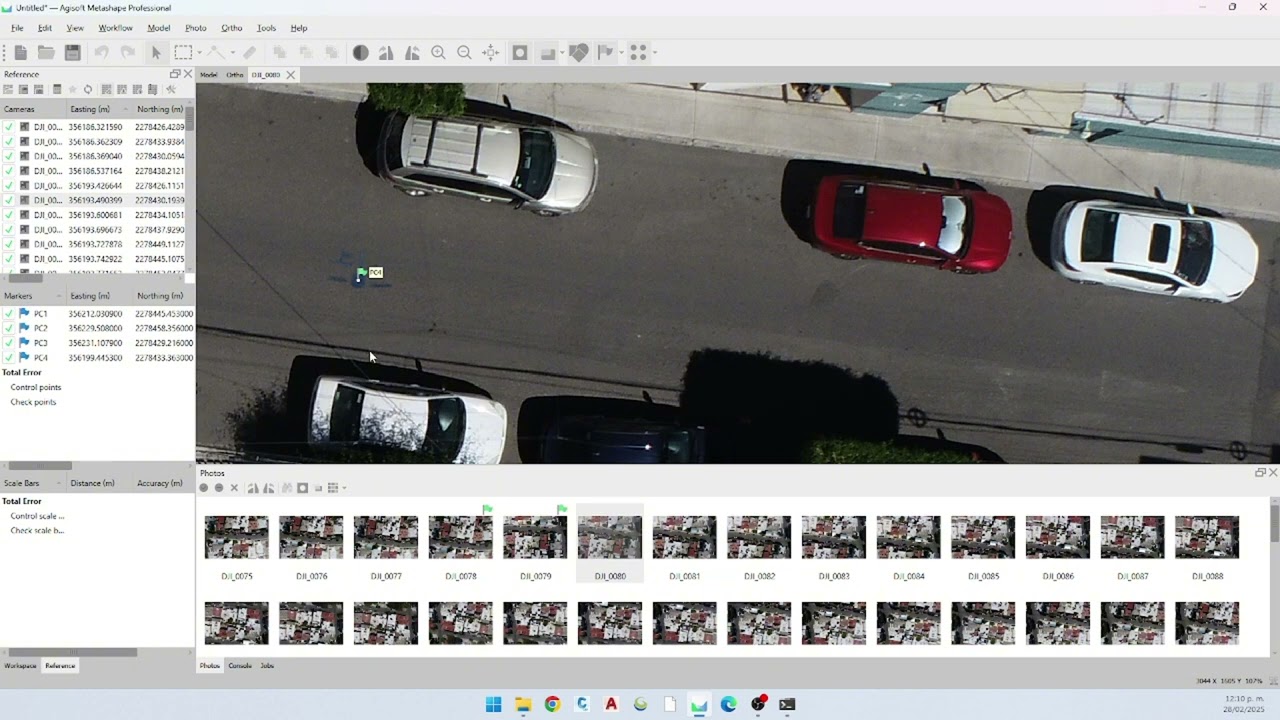Toggle checkbox of first camera row 356186.321590
Viewport: 1280px width, 720px height.
(9, 127)
